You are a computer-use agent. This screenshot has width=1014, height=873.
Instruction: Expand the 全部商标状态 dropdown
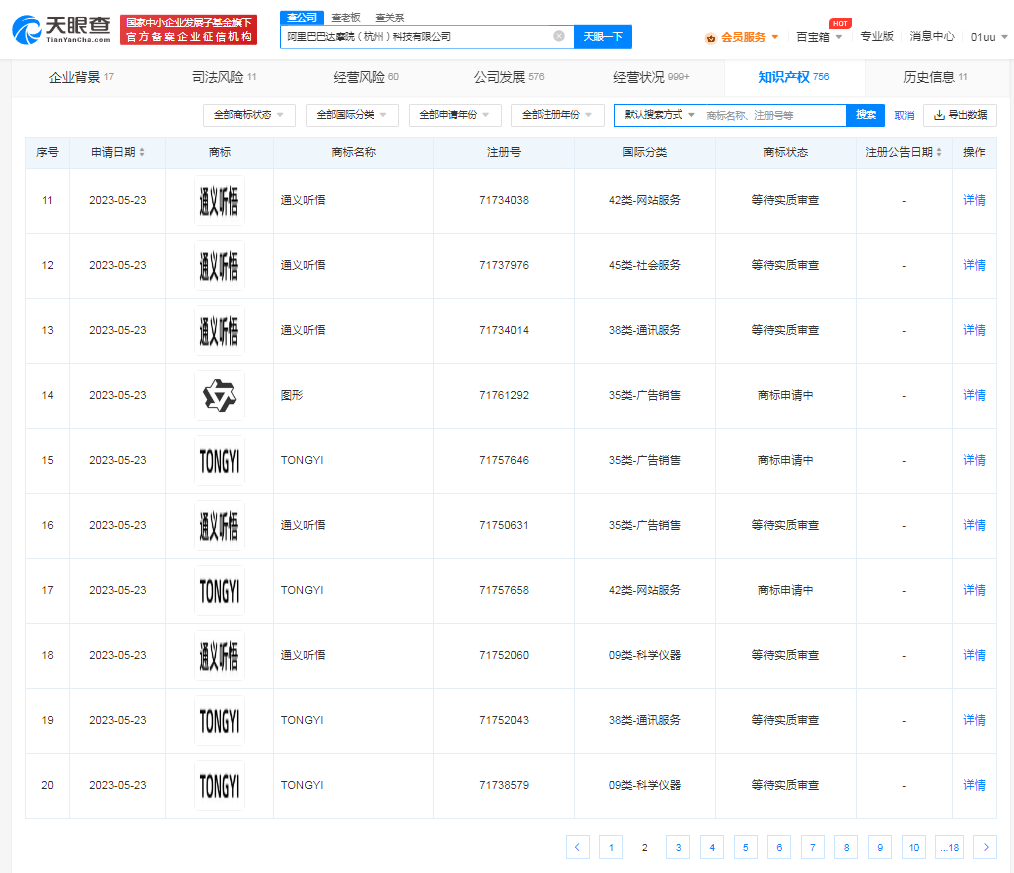[x=249, y=115]
